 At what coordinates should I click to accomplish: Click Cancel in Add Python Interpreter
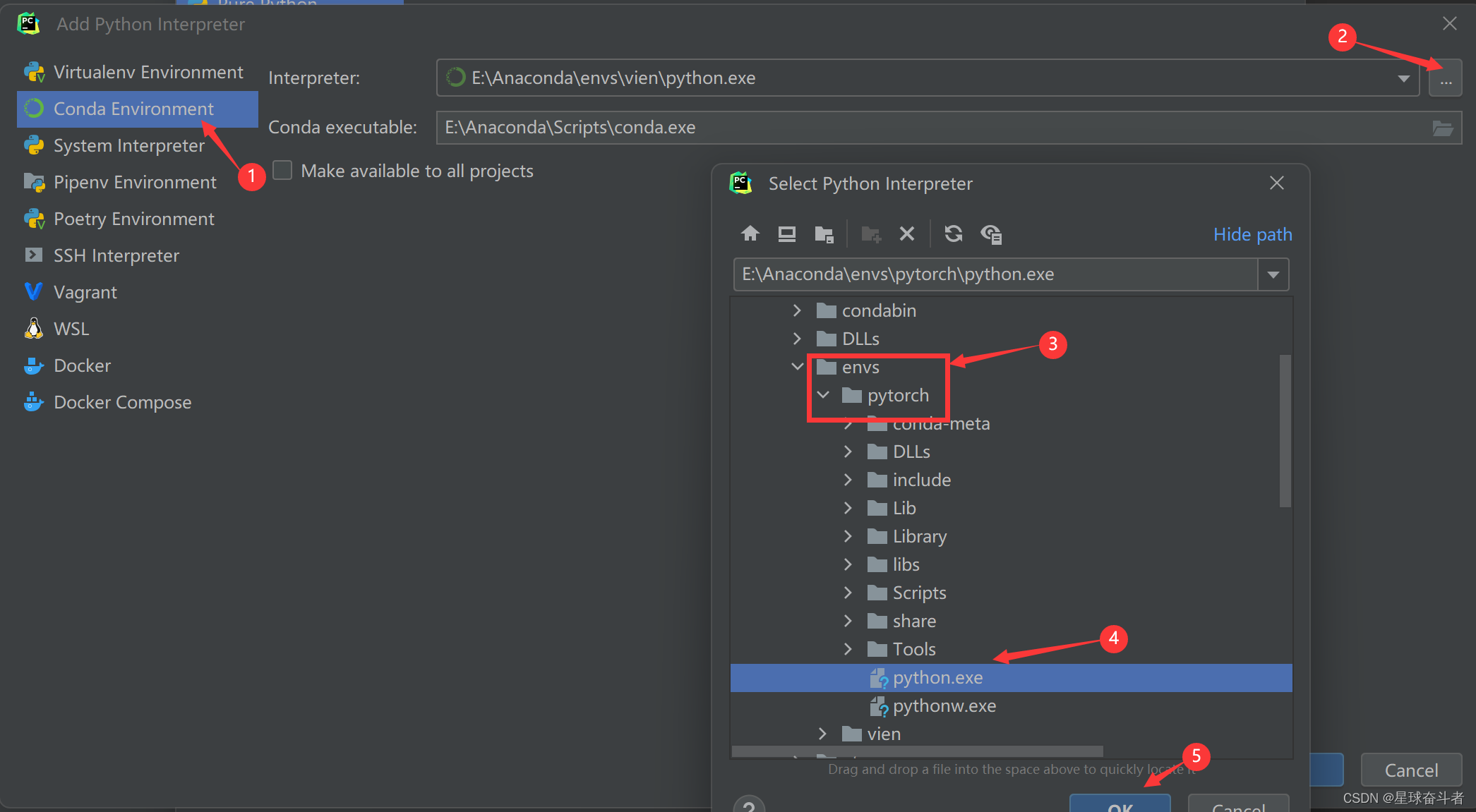[x=1410, y=770]
